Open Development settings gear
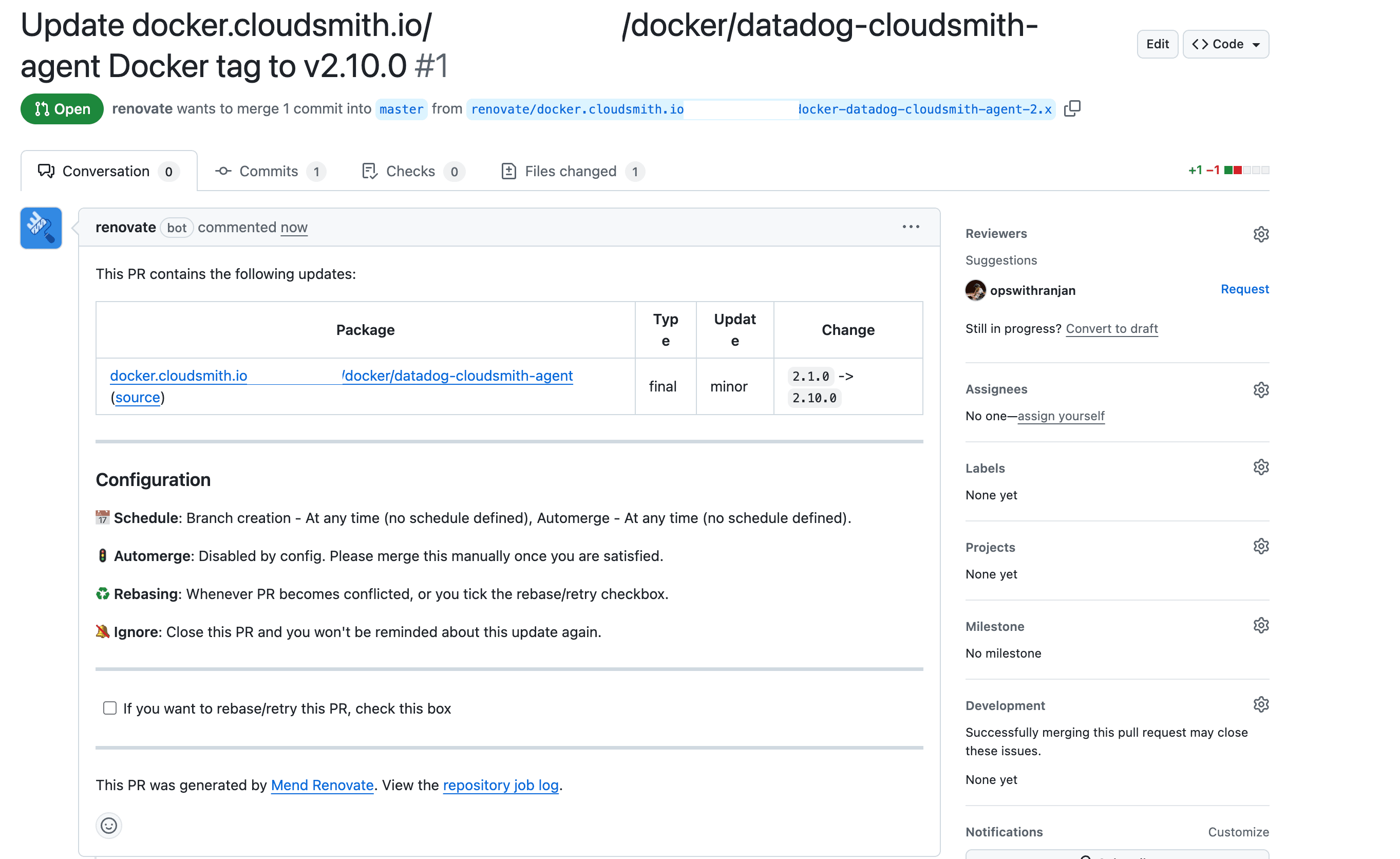 pyautogui.click(x=1260, y=704)
